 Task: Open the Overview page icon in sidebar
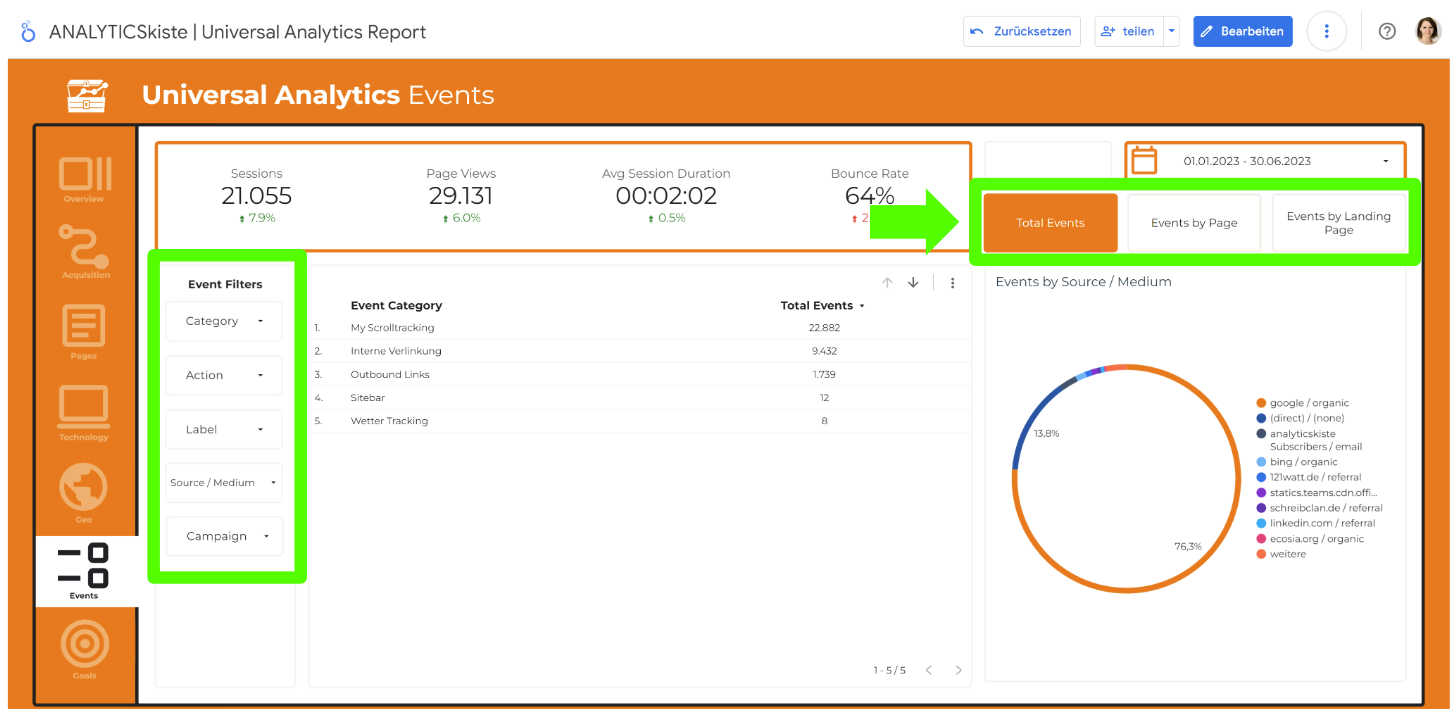pyautogui.click(x=85, y=177)
